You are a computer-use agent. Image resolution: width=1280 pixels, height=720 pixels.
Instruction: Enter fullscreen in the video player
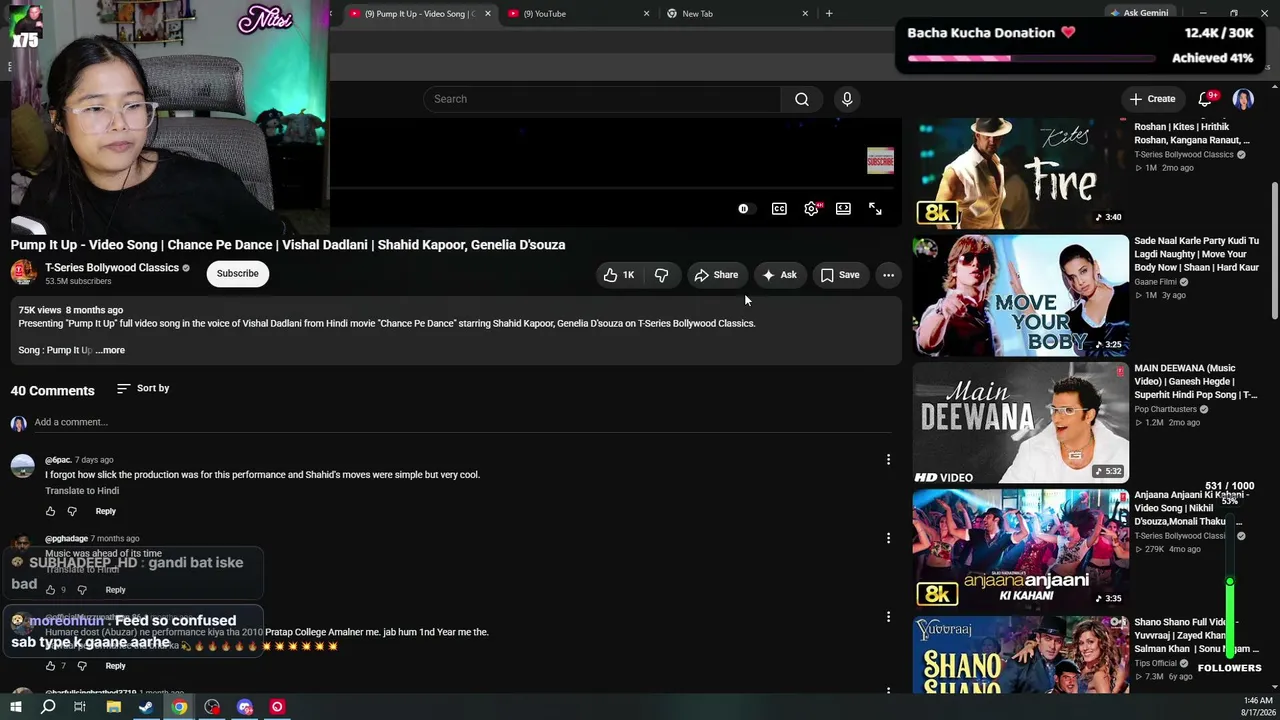875,209
